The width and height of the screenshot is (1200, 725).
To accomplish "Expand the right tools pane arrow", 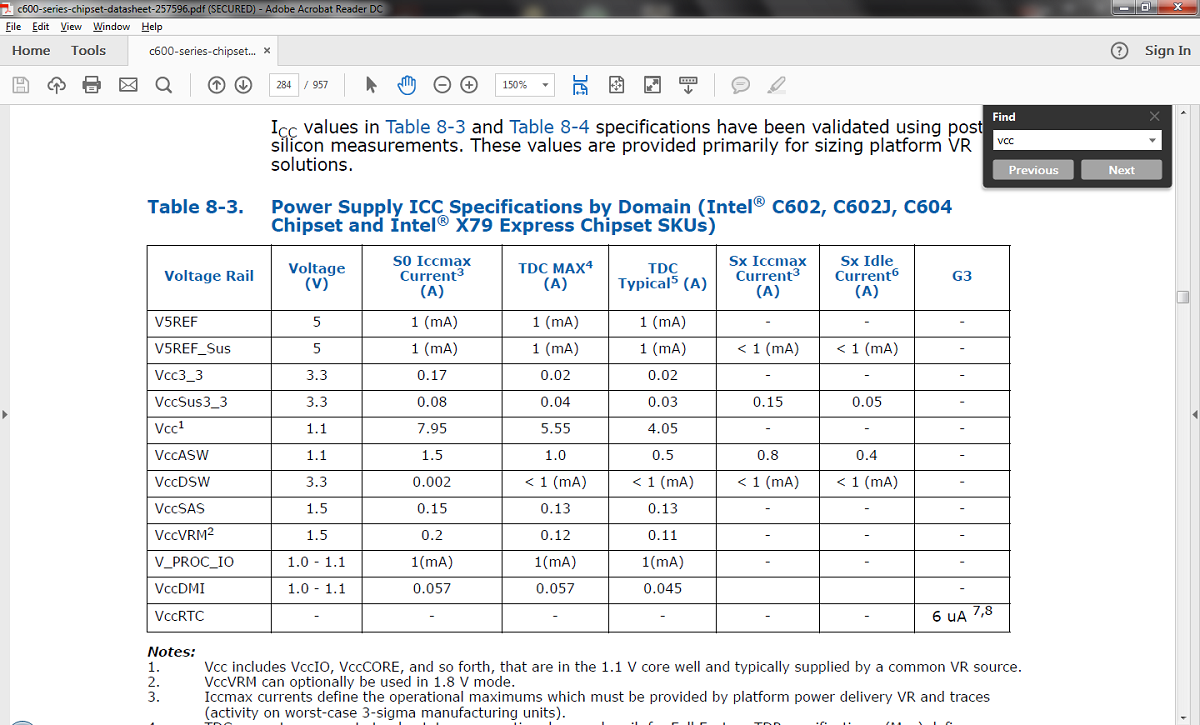I will point(1194,414).
